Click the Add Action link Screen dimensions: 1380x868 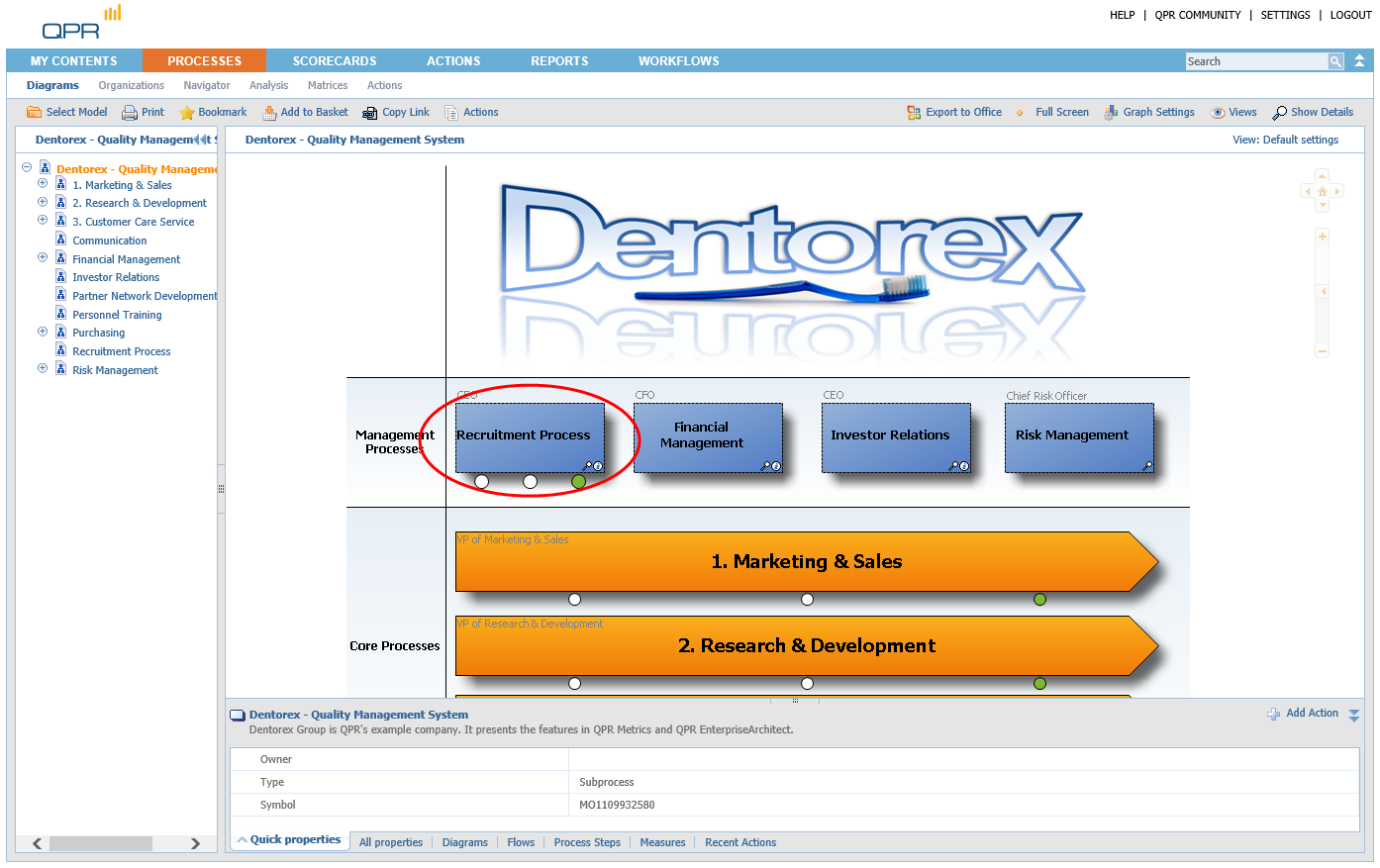1312,714
